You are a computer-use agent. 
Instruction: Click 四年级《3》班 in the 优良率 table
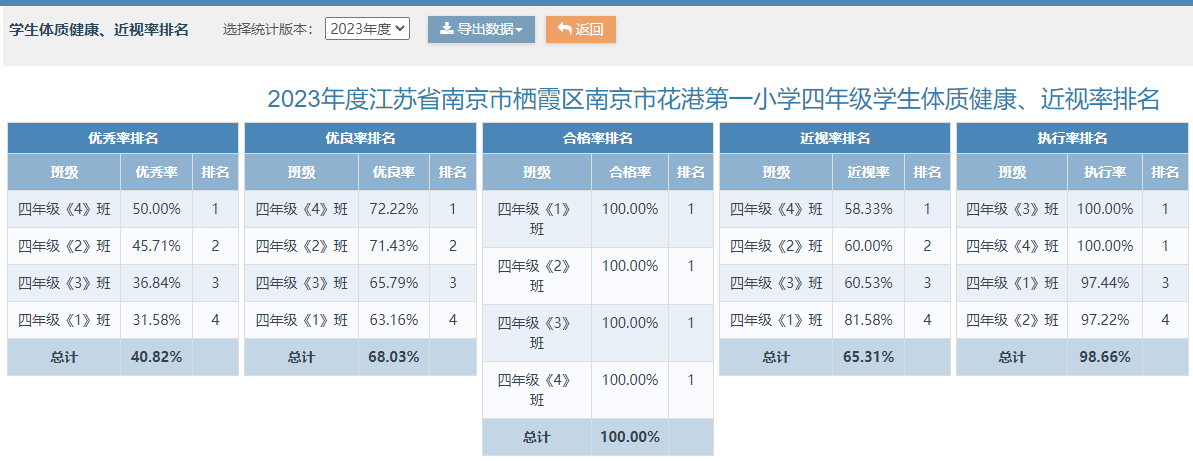tap(301, 283)
